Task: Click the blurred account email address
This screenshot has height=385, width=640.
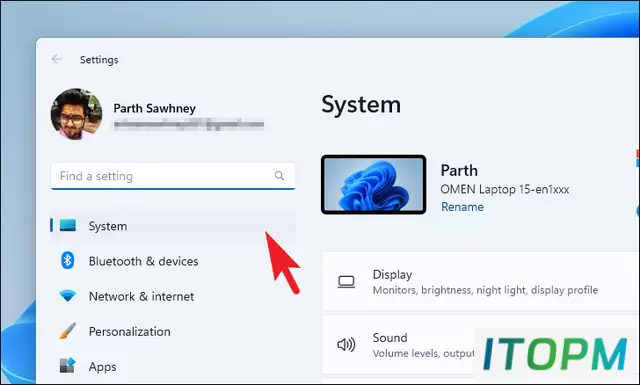Action: click(189, 125)
